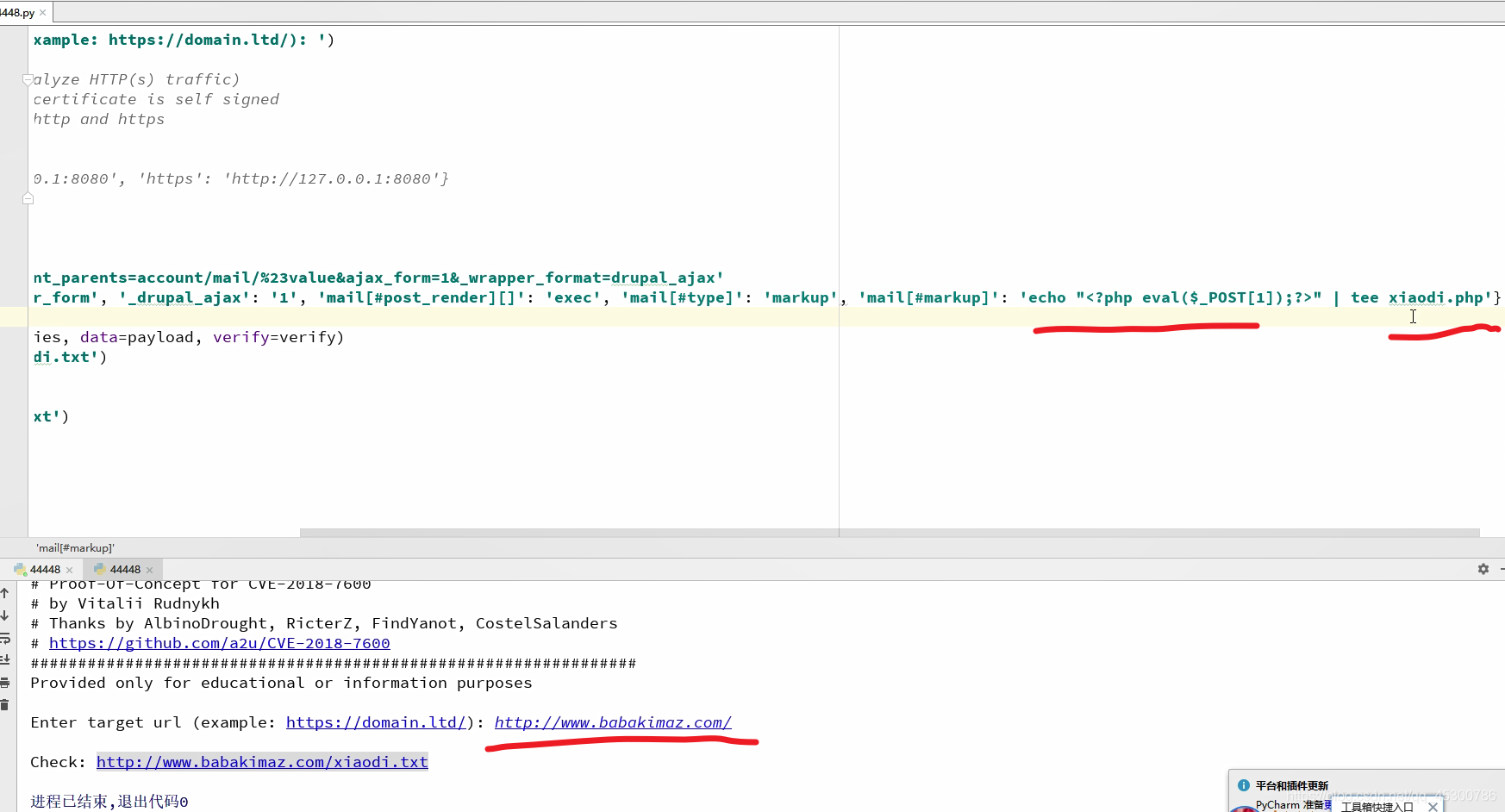
Task: Select the first 44448 run tab
Action: [45, 570]
